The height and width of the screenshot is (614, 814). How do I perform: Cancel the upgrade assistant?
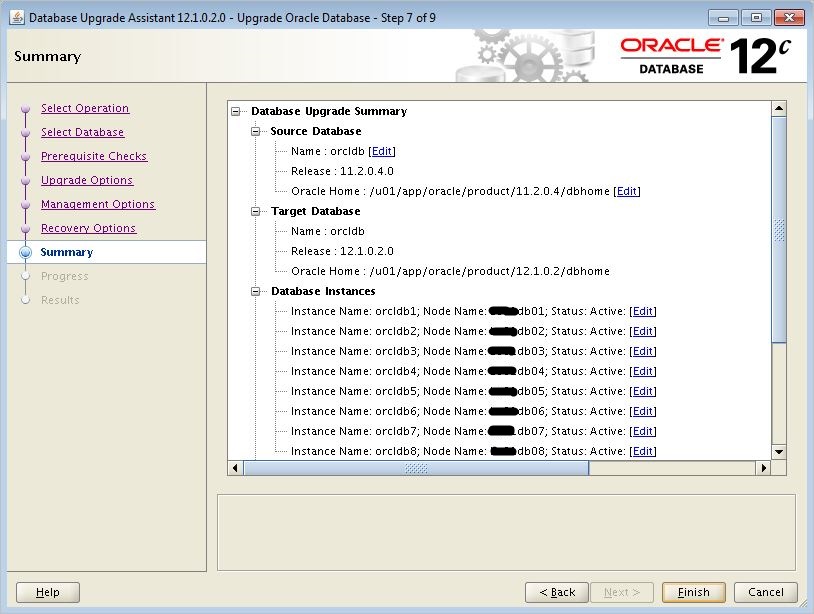766,592
